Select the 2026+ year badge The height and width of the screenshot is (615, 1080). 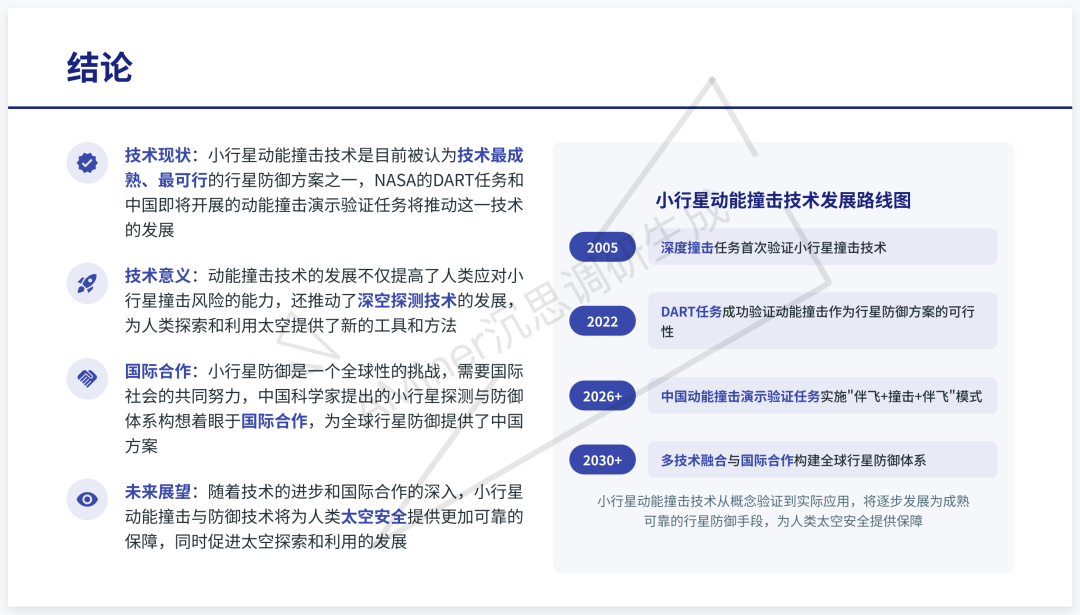pos(602,396)
